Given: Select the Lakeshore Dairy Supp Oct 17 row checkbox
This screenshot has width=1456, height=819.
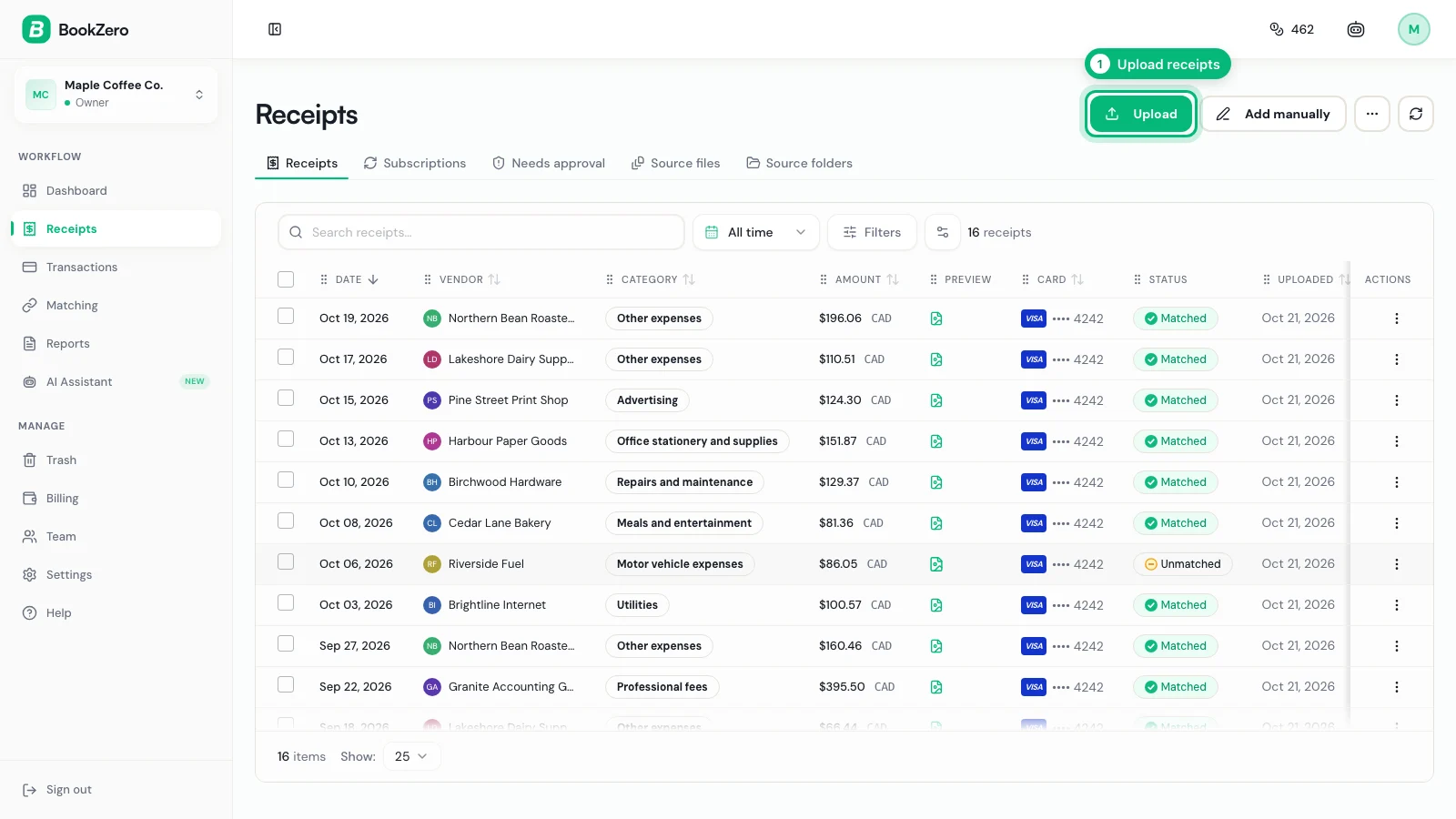Looking at the screenshot, I should [x=286, y=357].
